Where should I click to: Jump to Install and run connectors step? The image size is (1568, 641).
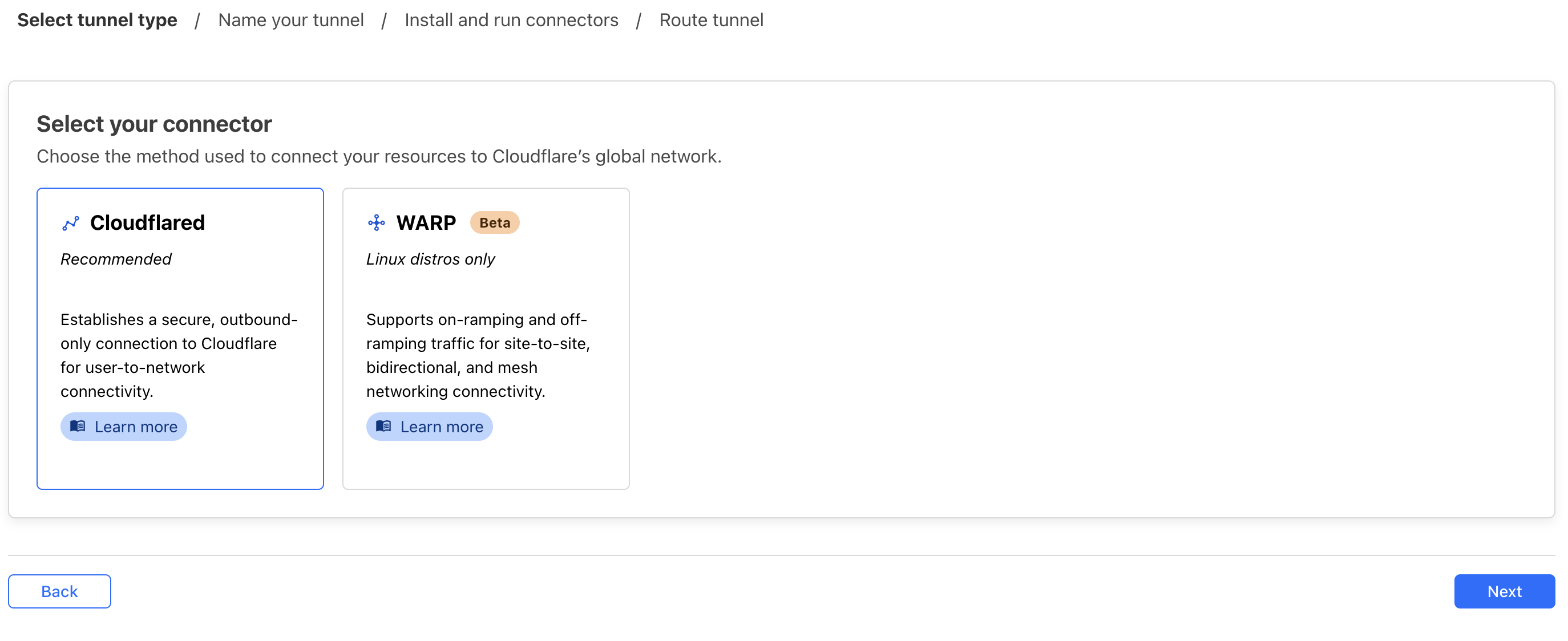pyautogui.click(x=511, y=20)
